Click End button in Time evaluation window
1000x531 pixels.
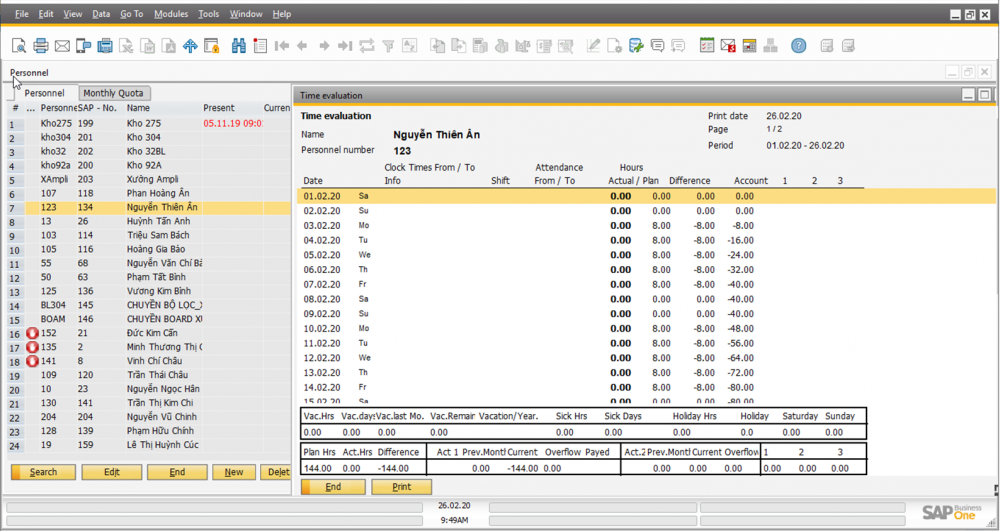pyautogui.click(x=333, y=487)
